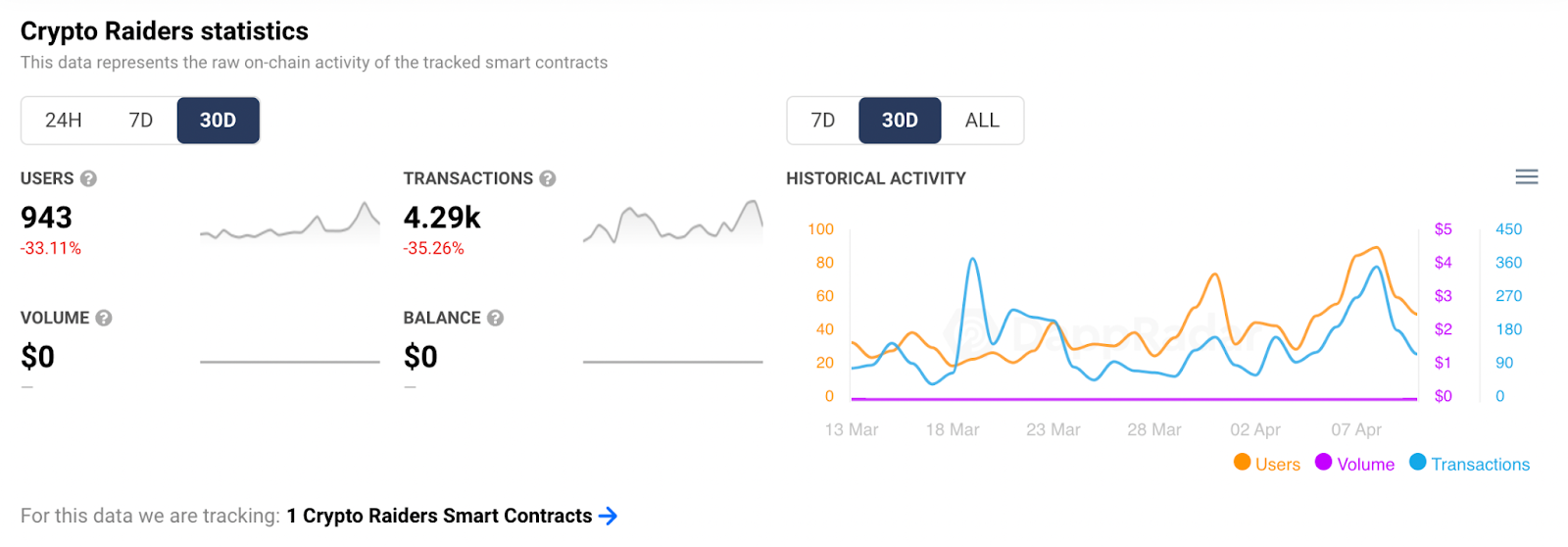Open the chart hamburger menu
This screenshot has width=1568, height=547.
pyautogui.click(x=1526, y=177)
